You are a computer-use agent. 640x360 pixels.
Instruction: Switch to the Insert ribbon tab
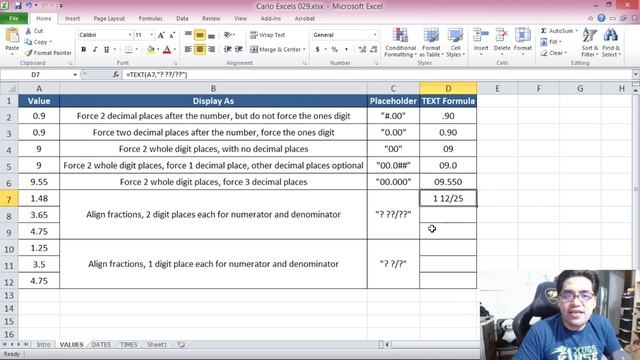tap(72, 18)
